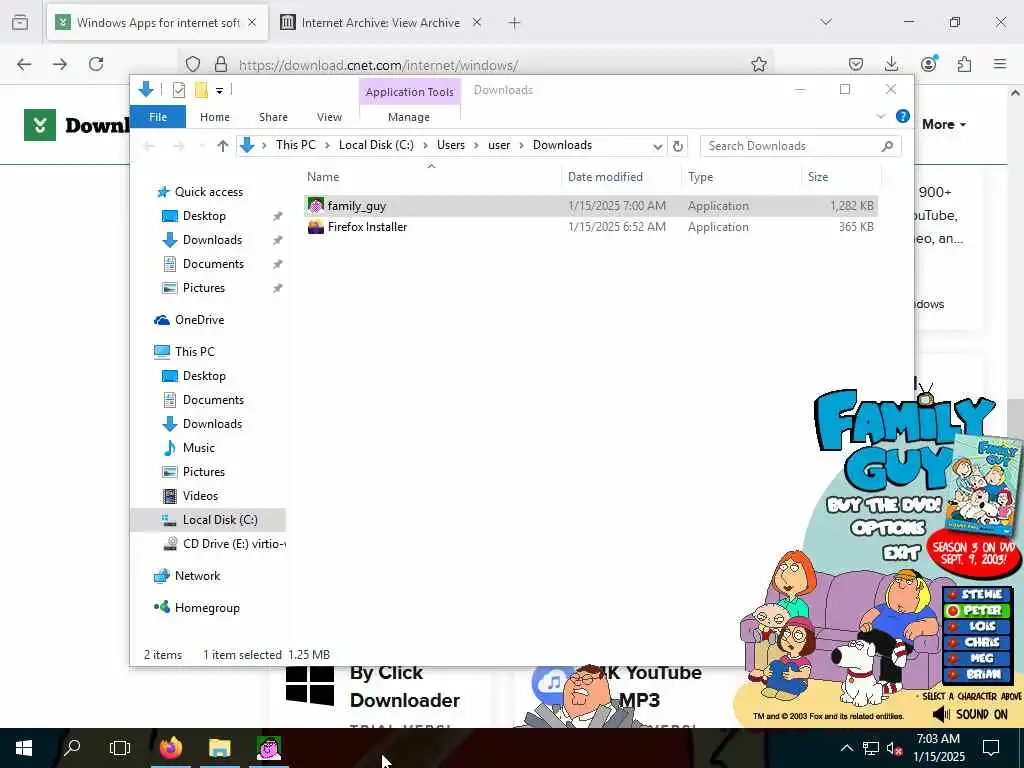Select PETER character in Family Guy widget
The height and width of the screenshot is (768, 1024).
[x=978, y=611]
